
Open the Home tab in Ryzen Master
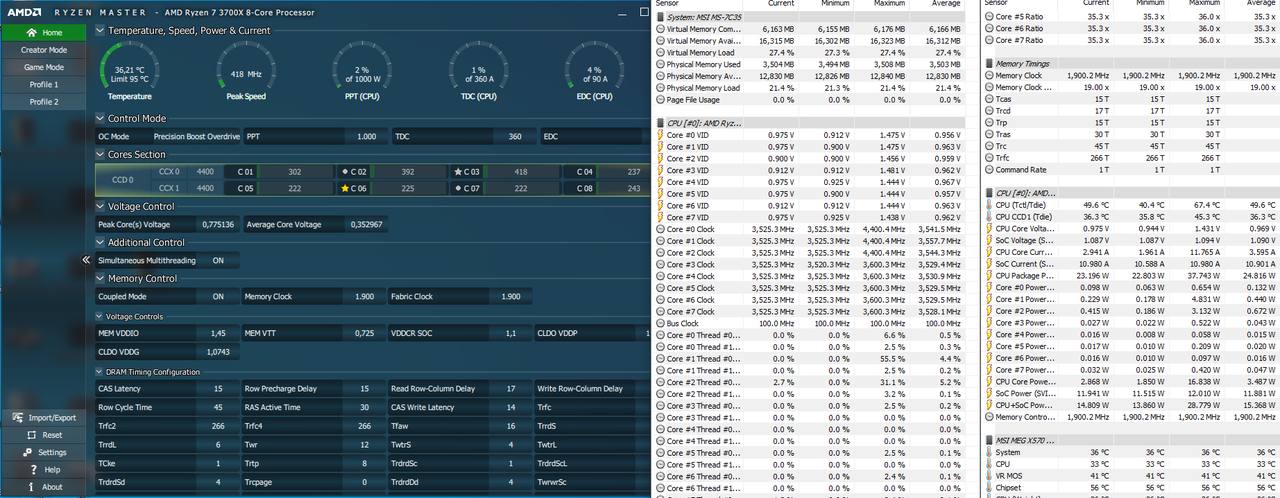point(44,32)
